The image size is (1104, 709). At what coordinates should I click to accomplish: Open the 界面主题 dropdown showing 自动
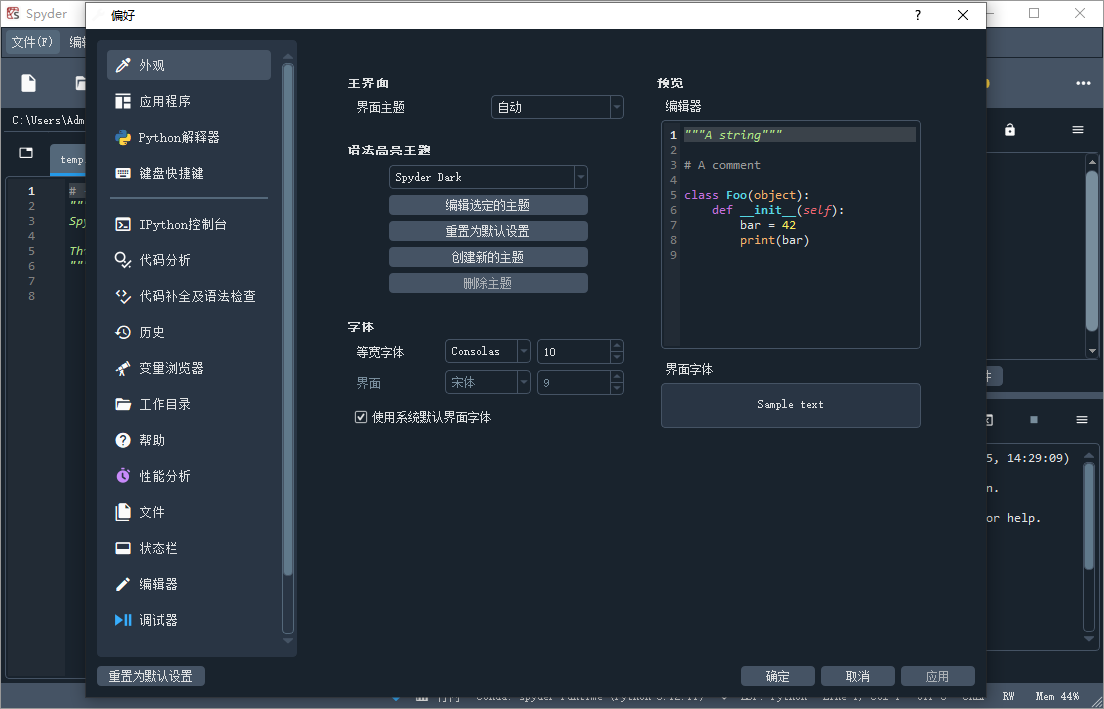(557, 107)
